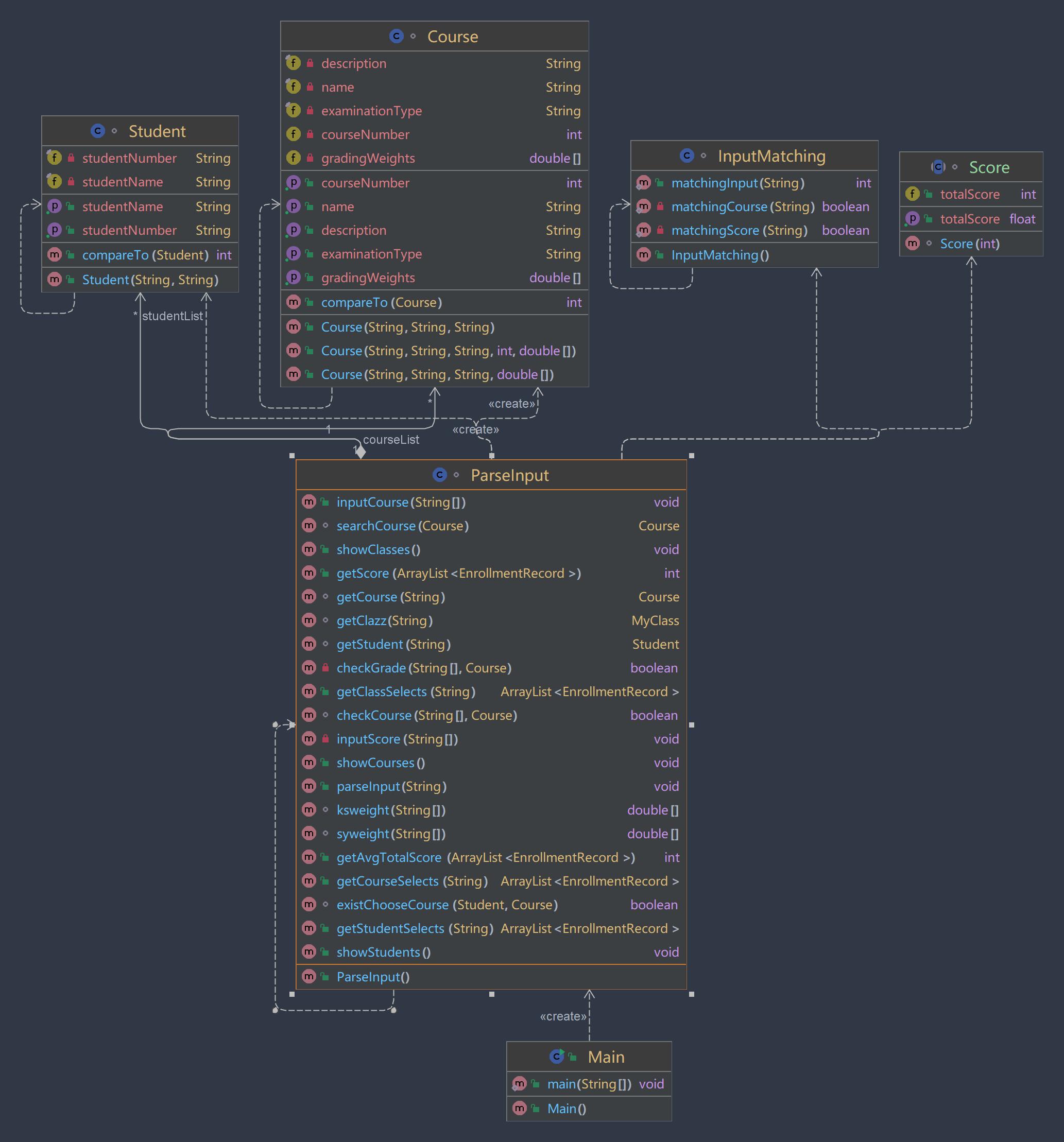The height and width of the screenshot is (1142, 1064).
Task: Click the class icon beside Course title
Action: (x=396, y=36)
